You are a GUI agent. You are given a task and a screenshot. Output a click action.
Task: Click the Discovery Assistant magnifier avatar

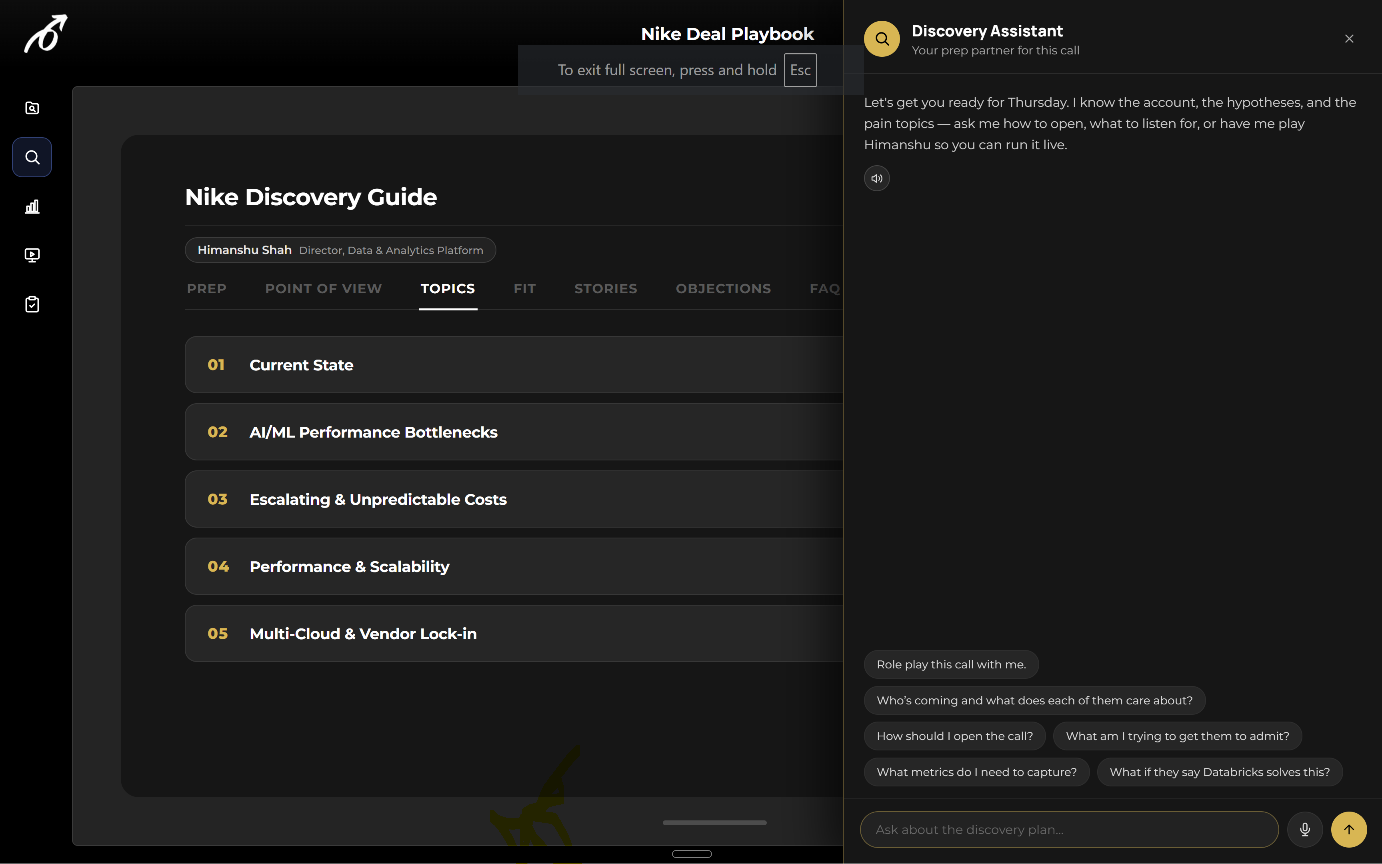(882, 39)
